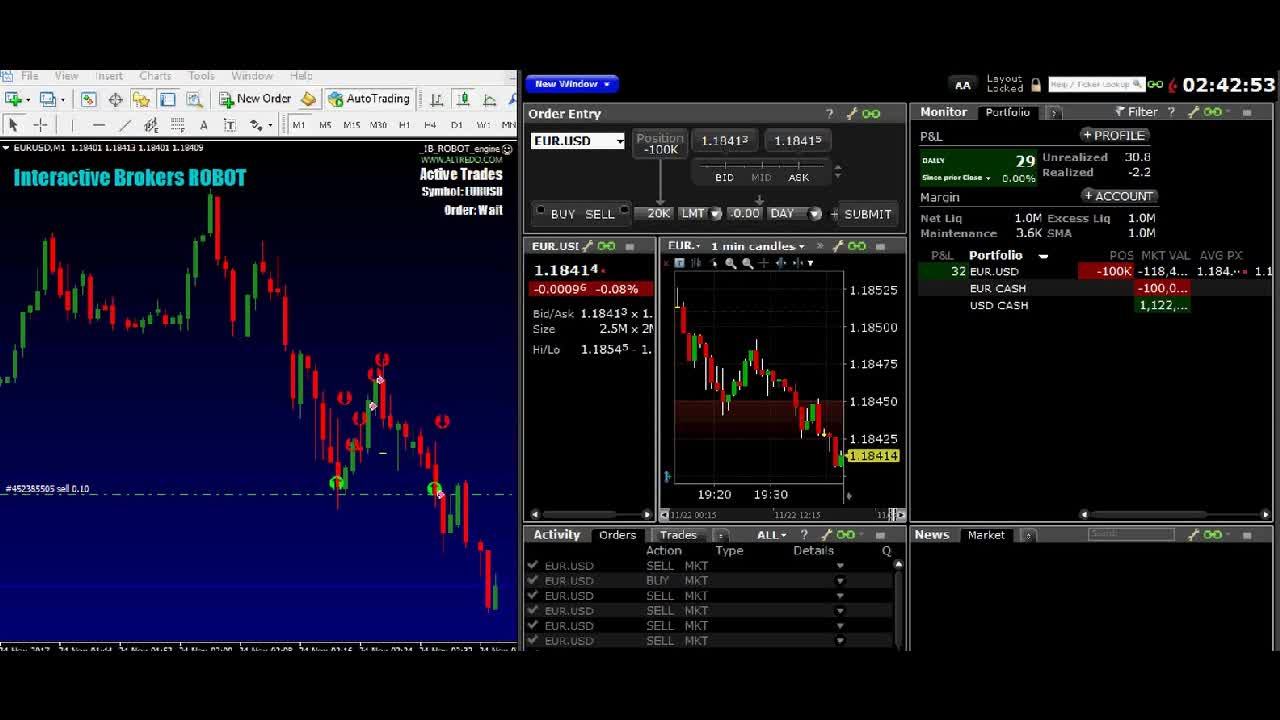Image resolution: width=1280 pixels, height=720 pixels.
Task: Open the Strategy Tester magnifier icon
Action: coord(194,99)
